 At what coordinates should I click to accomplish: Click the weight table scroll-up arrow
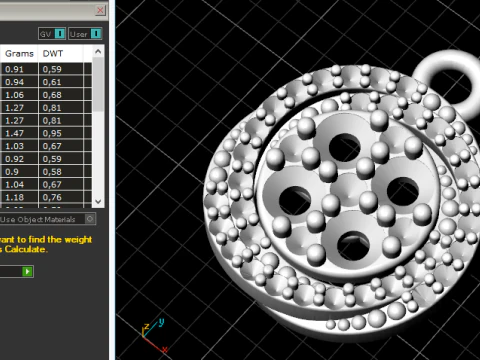coord(98,52)
